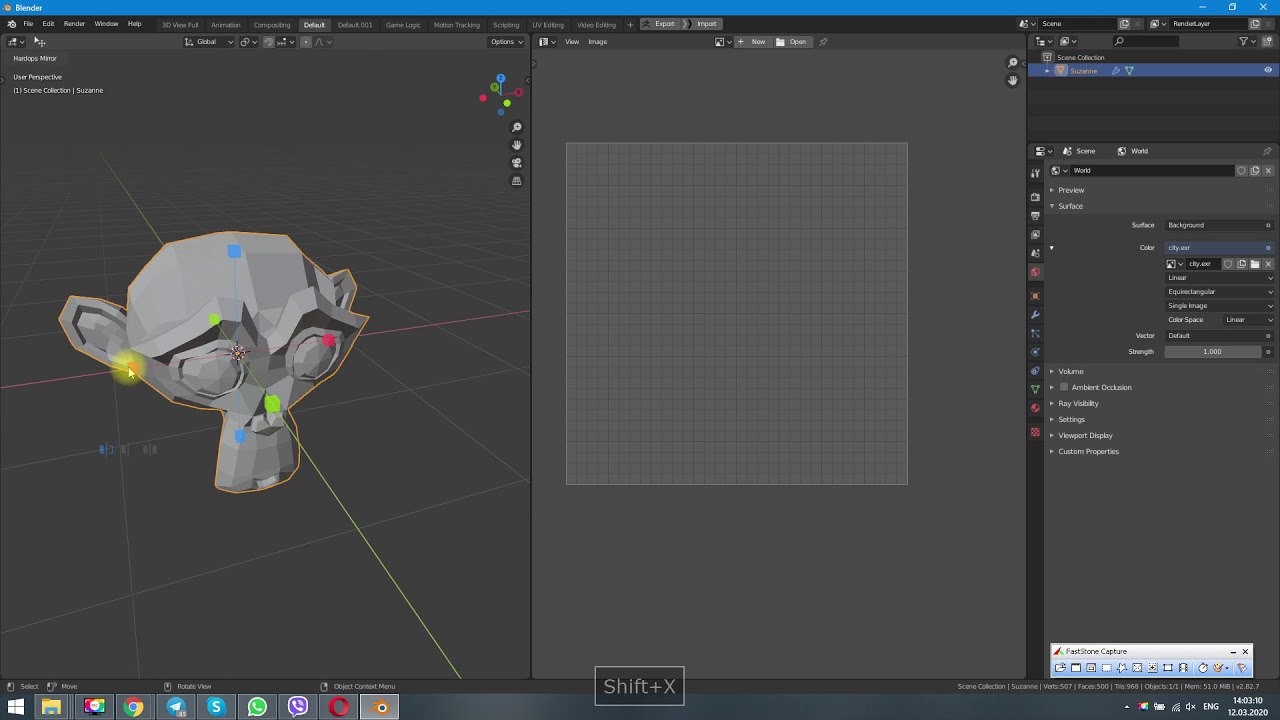Image resolution: width=1280 pixels, height=720 pixels.
Task: Open the Render menu
Action: click(x=74, y=24)
